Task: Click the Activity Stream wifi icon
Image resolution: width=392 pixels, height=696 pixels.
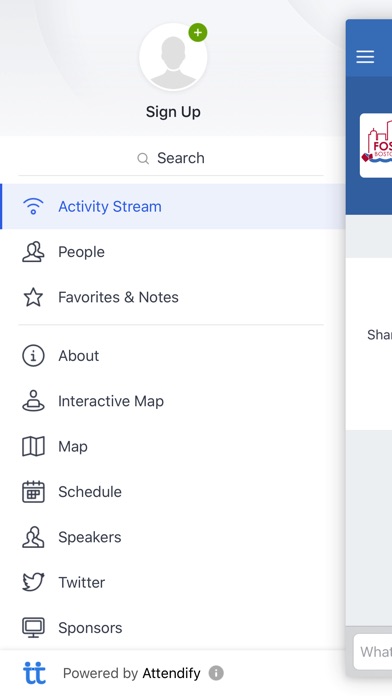Action: click(x=33, y=206)
